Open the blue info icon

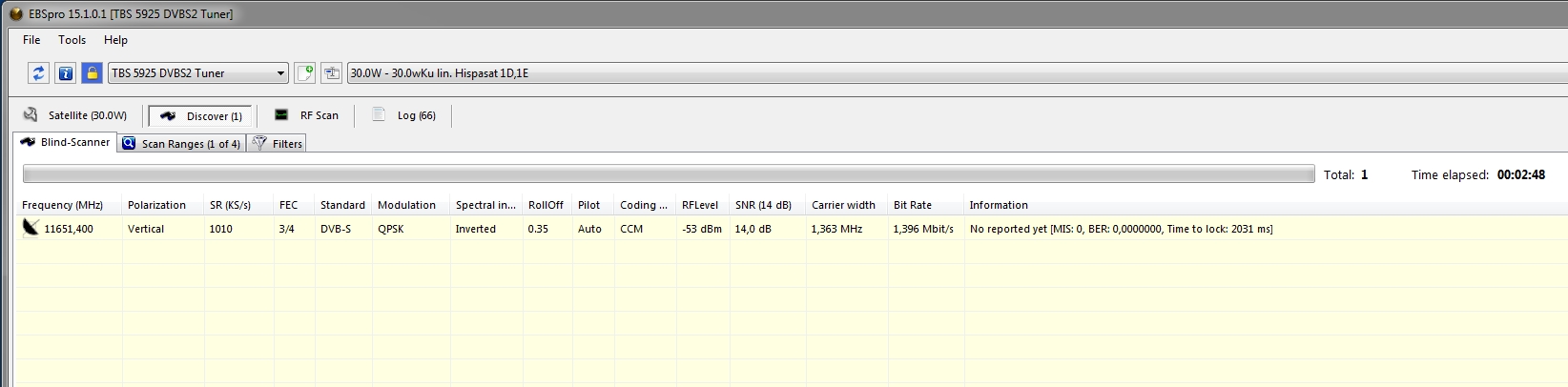click(x=65, y=73)
